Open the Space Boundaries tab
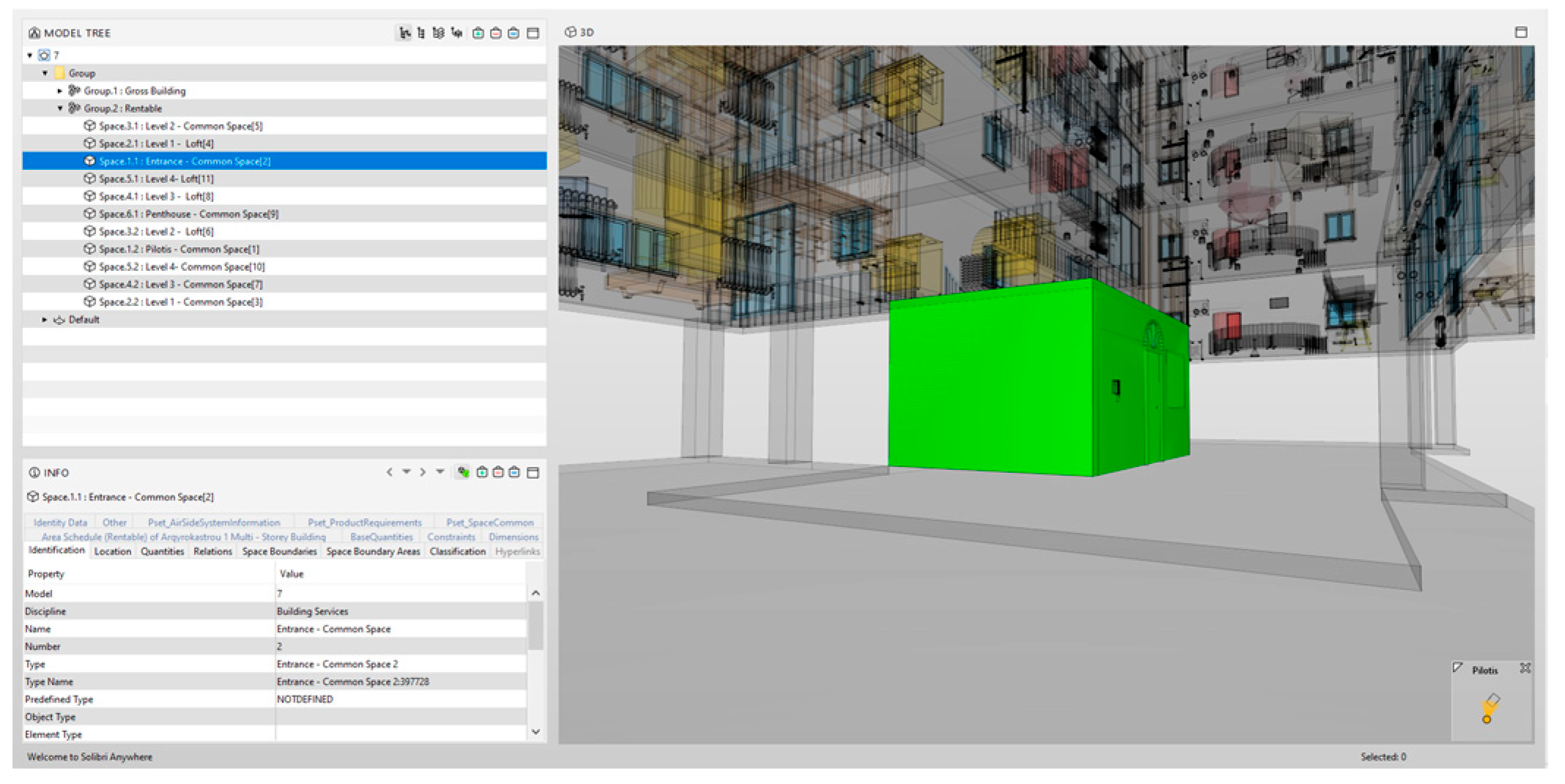The image size is (1565, 784). [x=279, y=551]
